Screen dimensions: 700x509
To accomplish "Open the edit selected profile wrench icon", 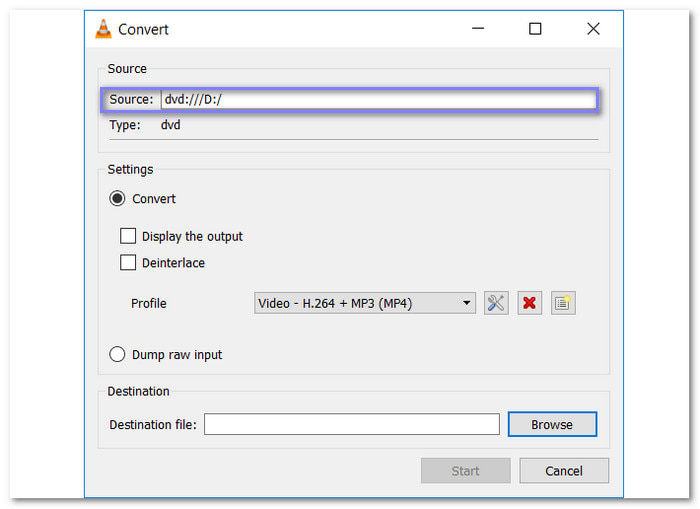I will point(496,303).
